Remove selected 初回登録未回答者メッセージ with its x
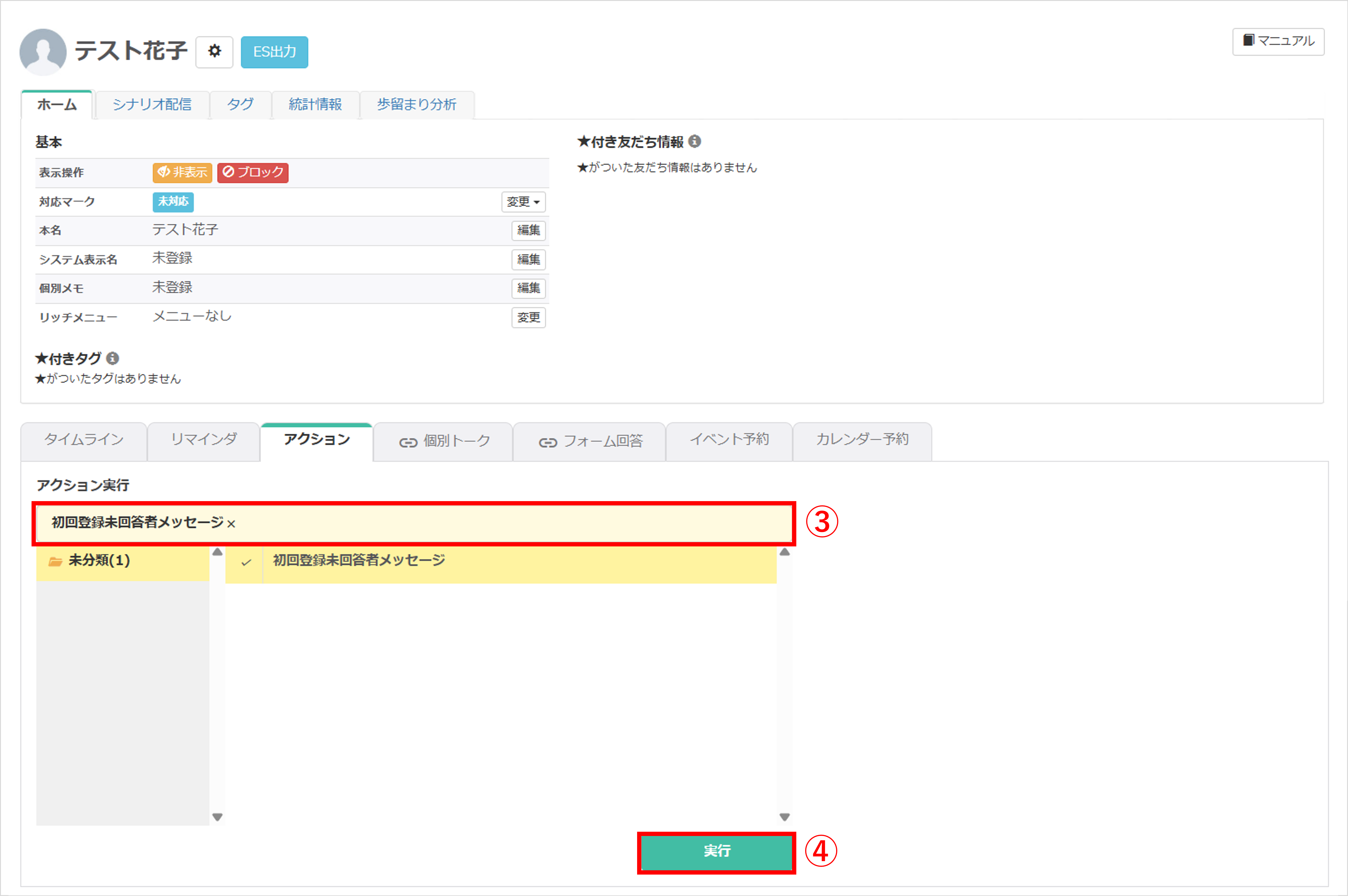1348x896 pixels. (x=231, y=523)
